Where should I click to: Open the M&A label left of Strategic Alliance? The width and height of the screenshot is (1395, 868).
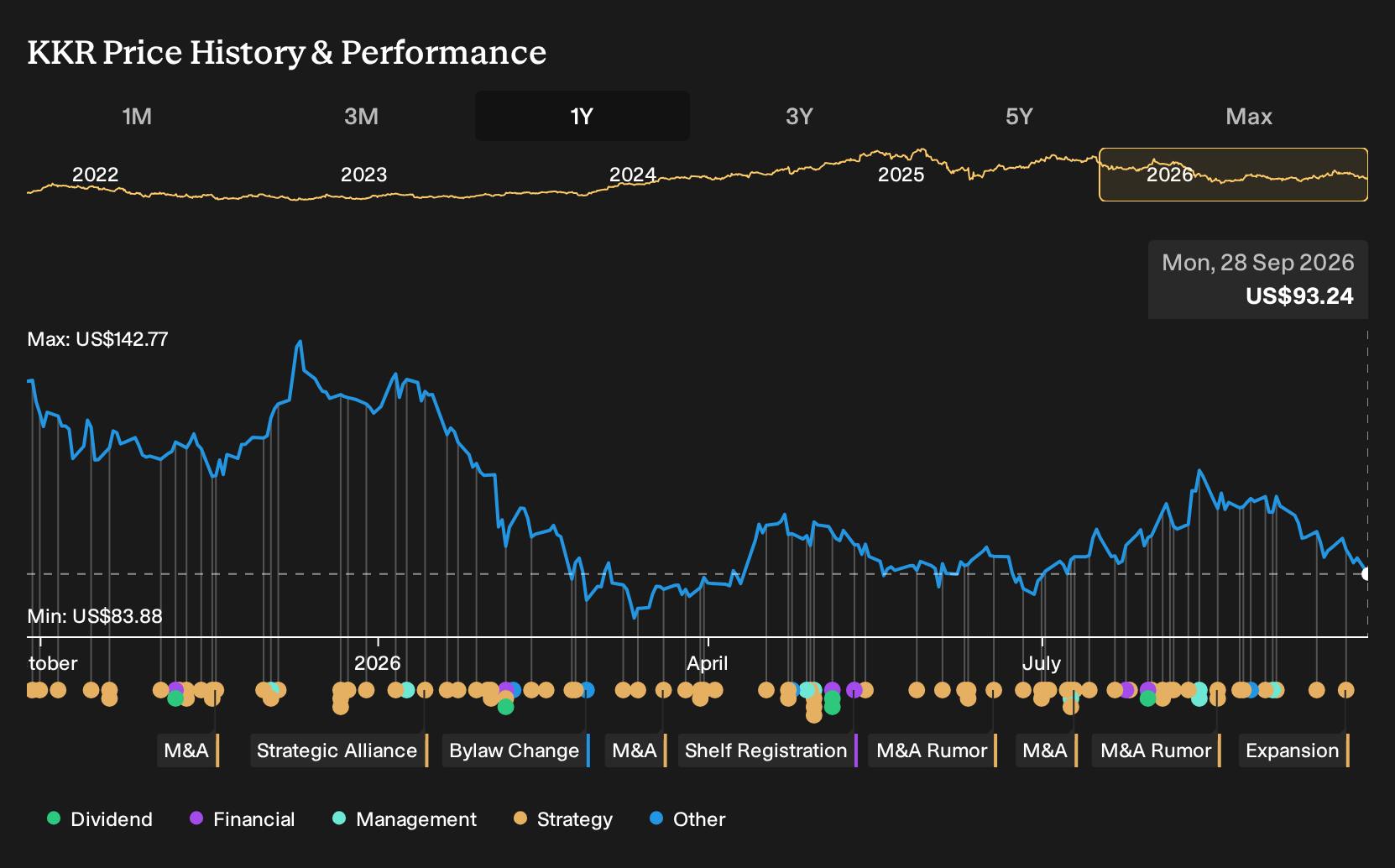pos(188,750)
